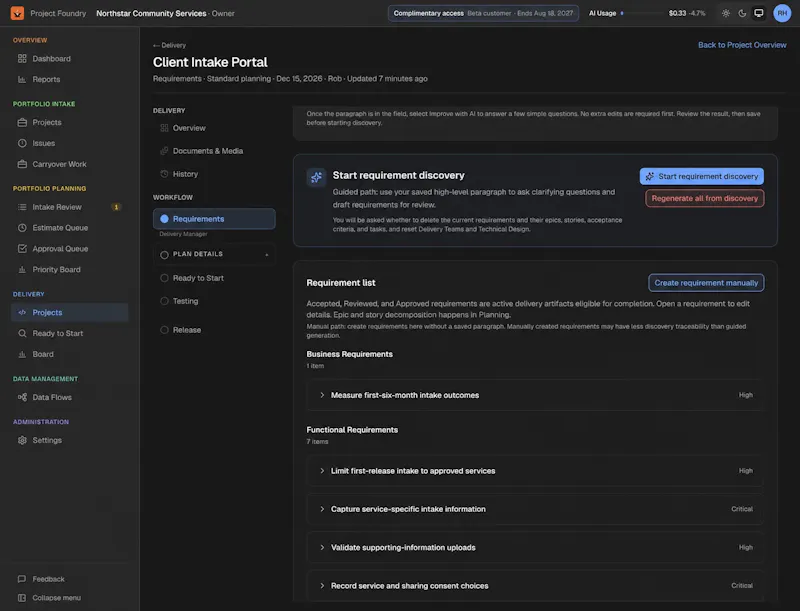Switch to light theme sun icon
This screenshot has width=800, height=611.
click(726, 13)
